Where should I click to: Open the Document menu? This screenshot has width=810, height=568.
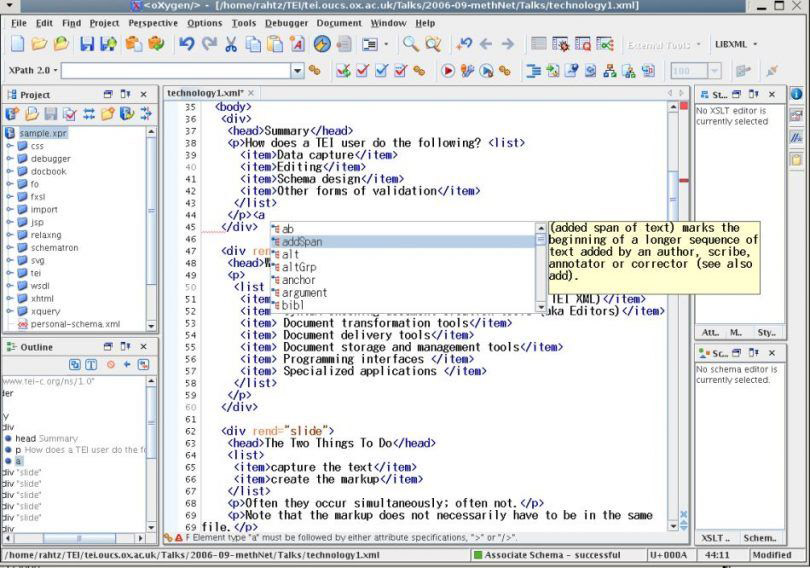click(x=339, y=23)
